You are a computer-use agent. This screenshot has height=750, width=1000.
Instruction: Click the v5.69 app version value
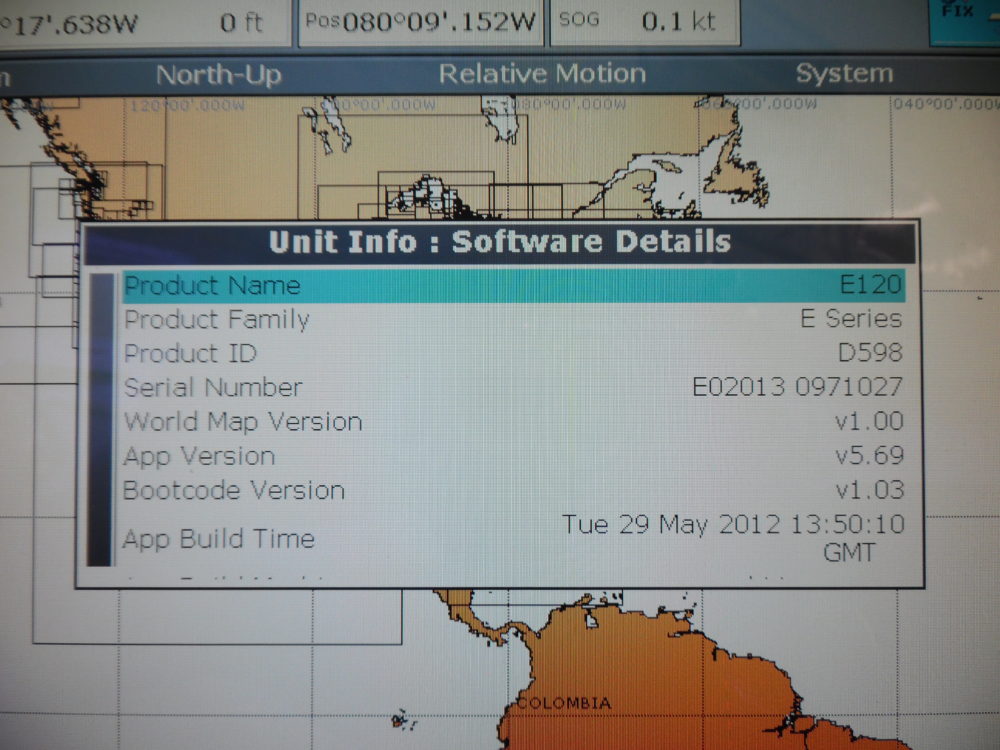pyautogui.click(x=869, y=457)
